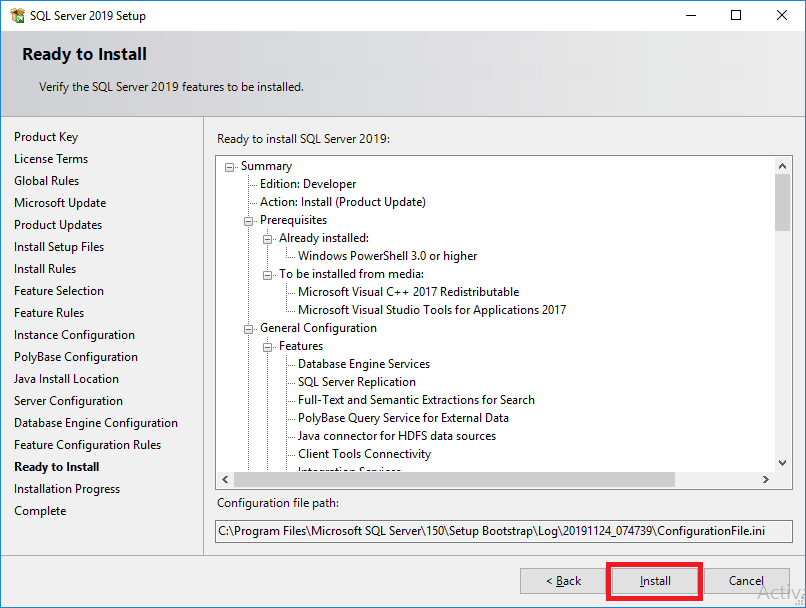The width and height of the screenshot is (806, 608).
Task: Select the Feature Rules step
Action: 49,313
